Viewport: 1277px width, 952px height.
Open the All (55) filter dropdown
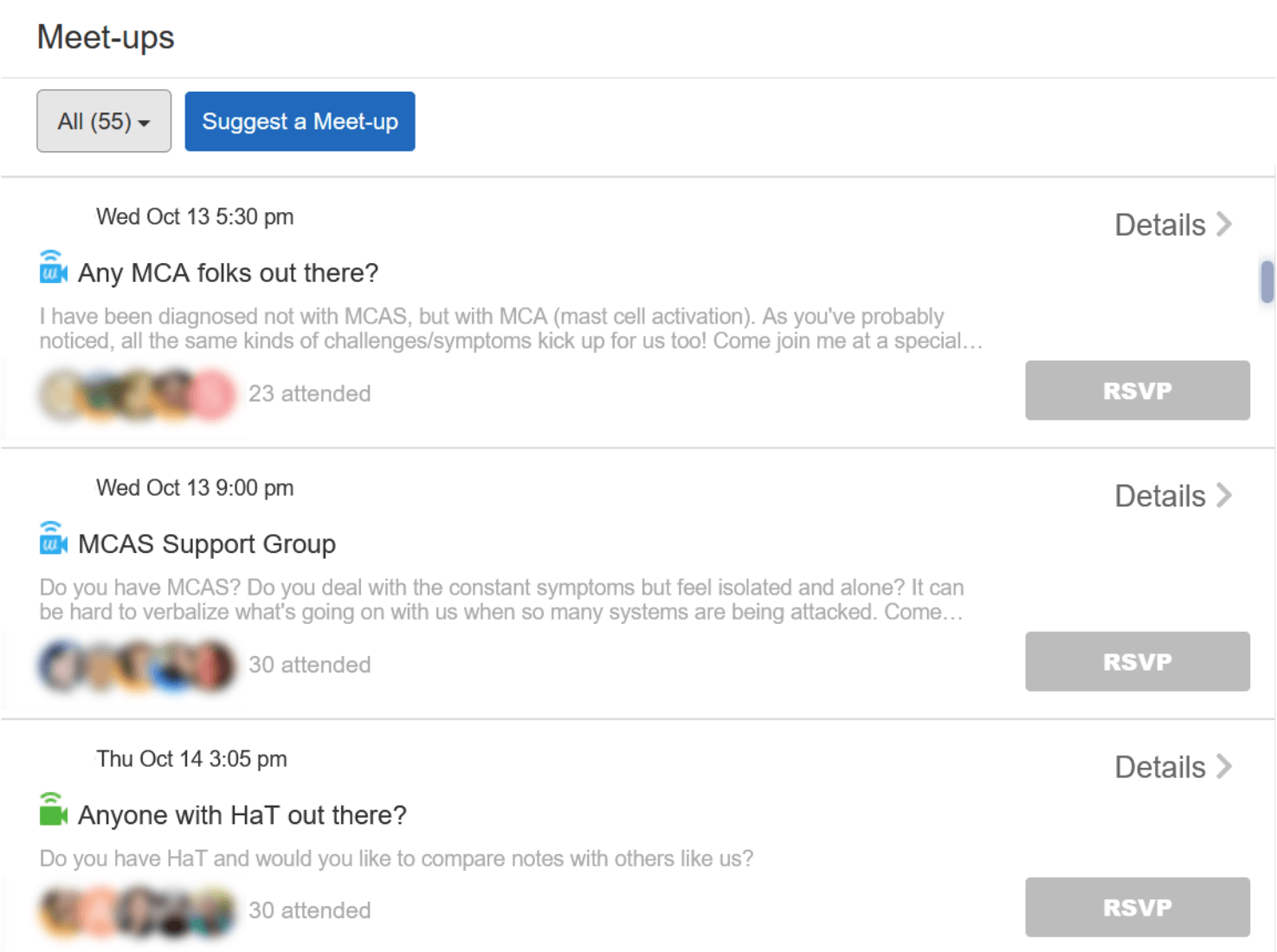coord(104,121)
